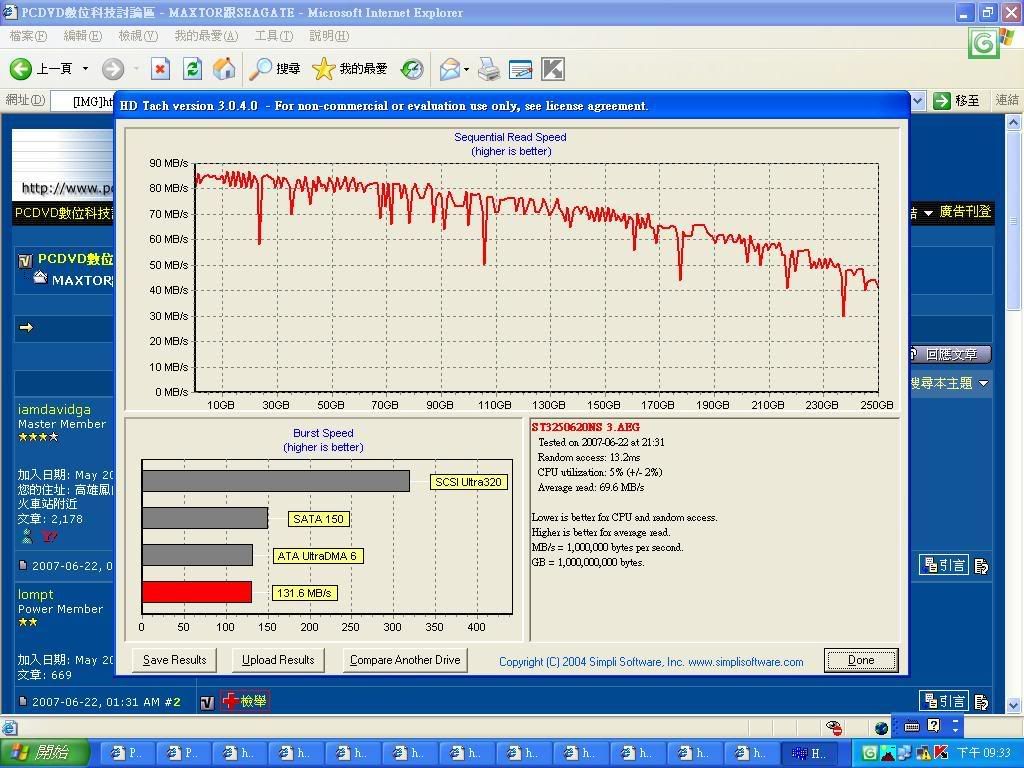
Task: Click the grey Forward arrow button
Action: (112, 69)
